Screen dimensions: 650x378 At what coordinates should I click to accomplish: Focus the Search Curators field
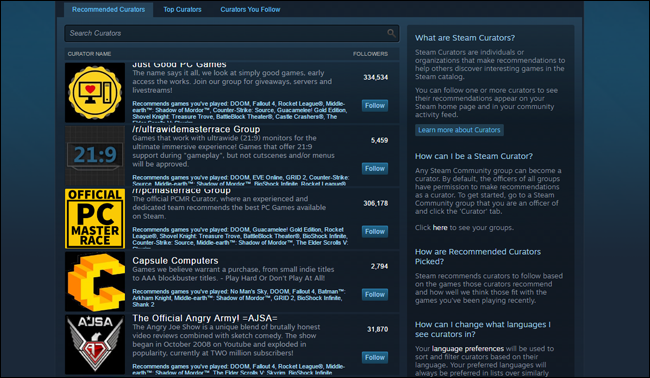click(232, 33)
